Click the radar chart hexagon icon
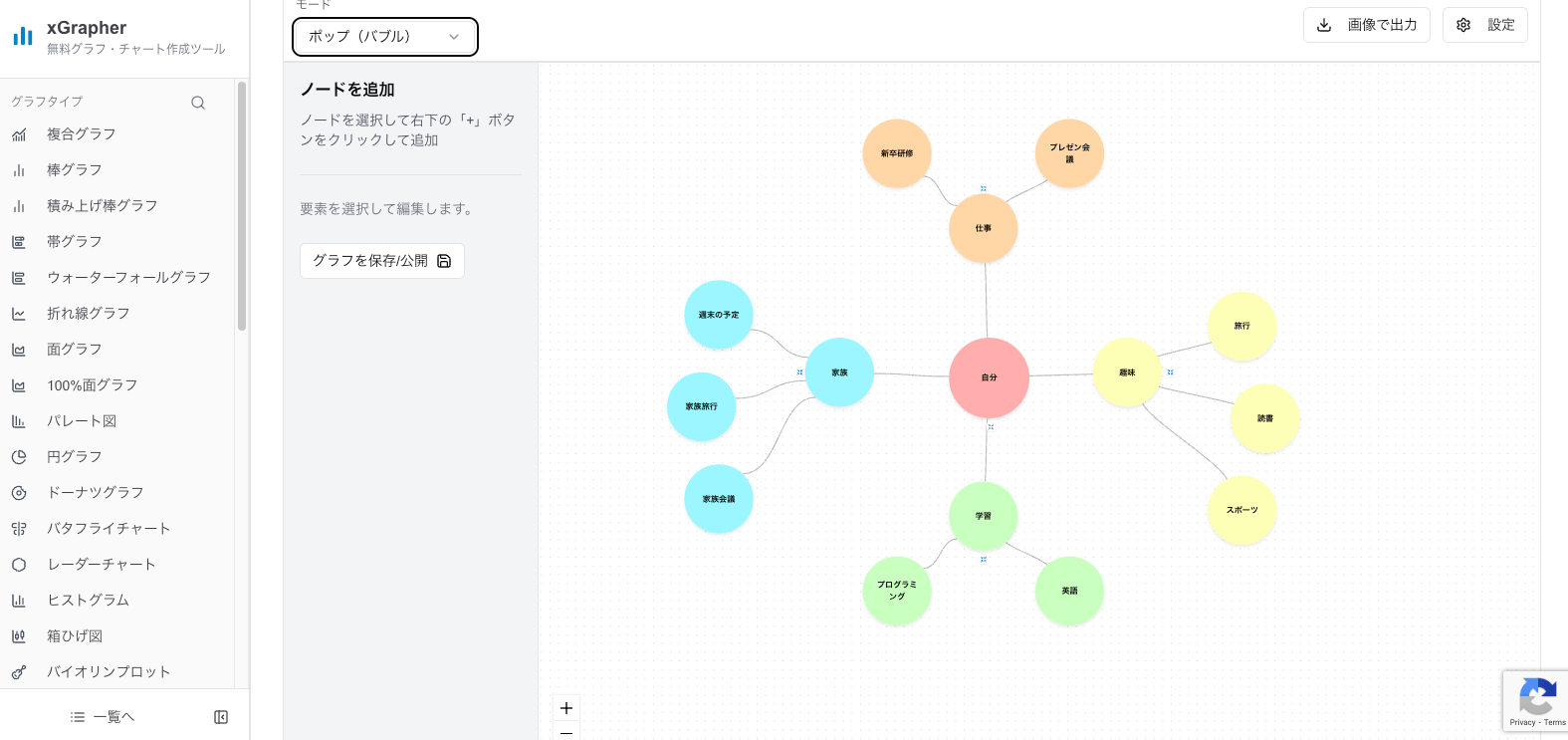Screen dimensions: 1568x740 tap(19, 565)
